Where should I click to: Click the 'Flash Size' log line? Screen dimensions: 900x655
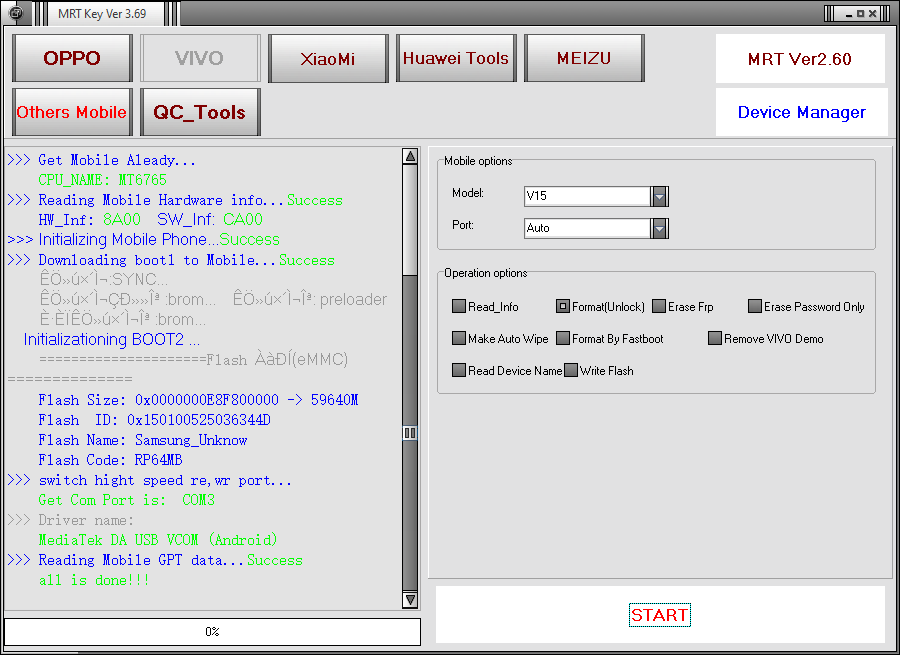point(198,400)
